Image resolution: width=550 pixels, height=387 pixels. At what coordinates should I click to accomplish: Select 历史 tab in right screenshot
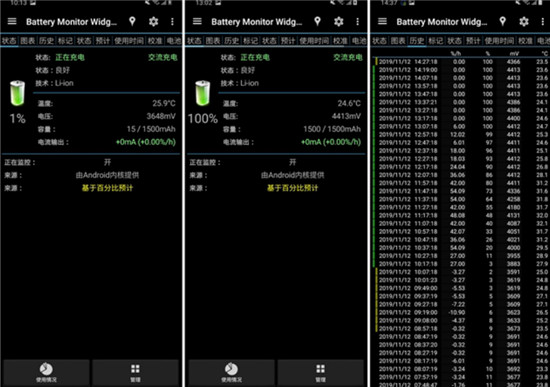coord(417,41)
